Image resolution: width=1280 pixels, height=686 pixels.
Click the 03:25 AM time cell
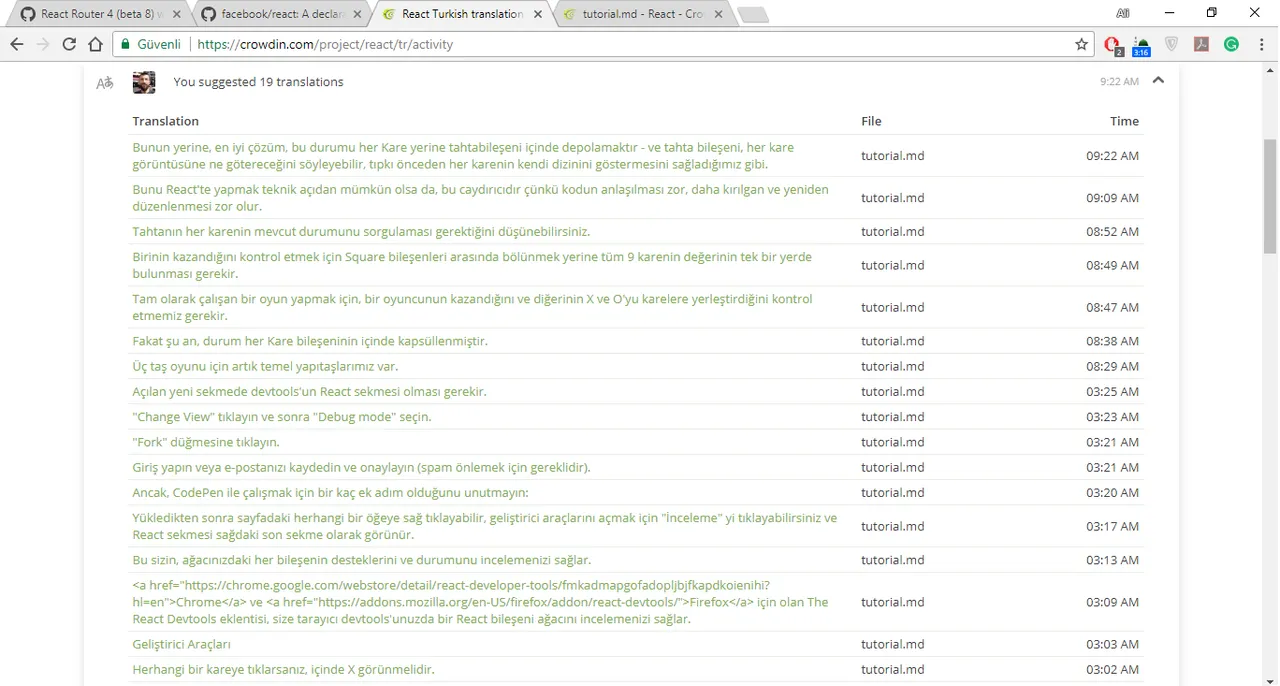coord(1113,392)
